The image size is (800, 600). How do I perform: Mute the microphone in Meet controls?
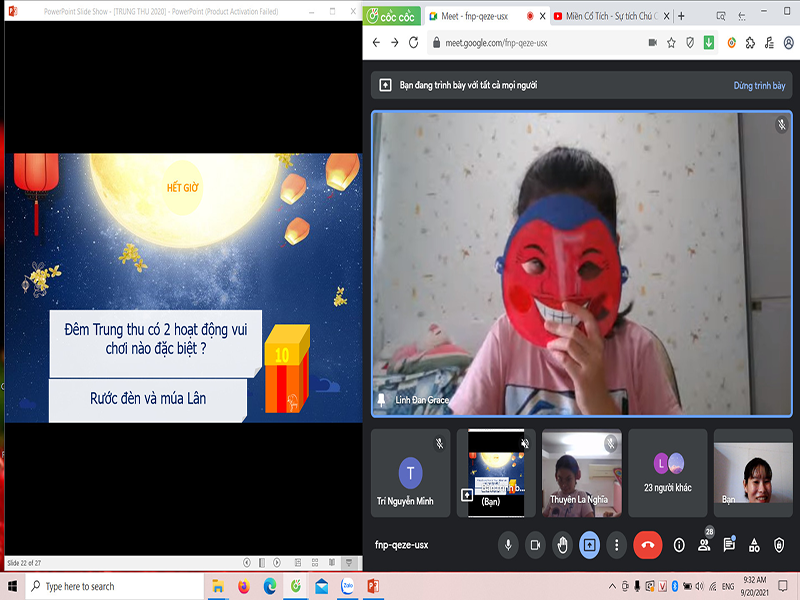508,544
